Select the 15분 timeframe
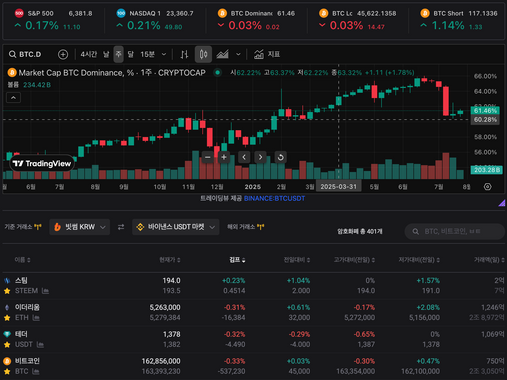Image resolution: width=507 pixels, height=380 pixels. 147,54
